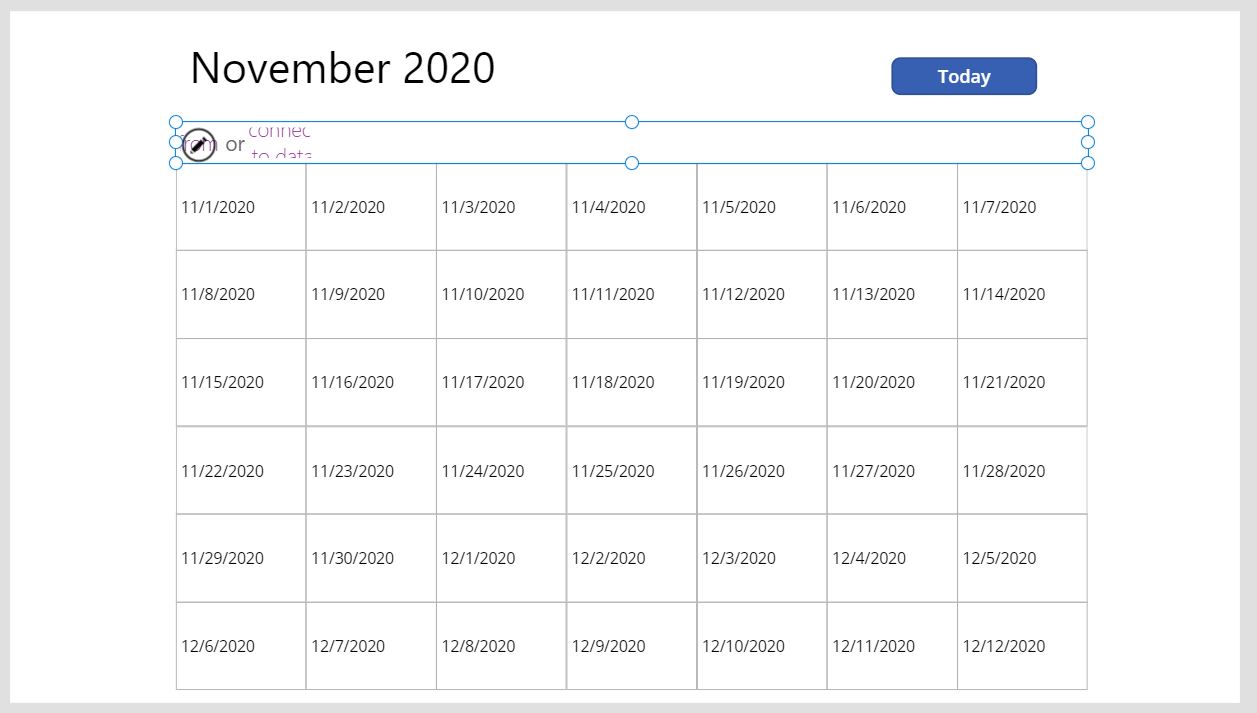1257x713 pixels.
Task: Select the 11/15/2020 calendar cell
Action: point(240,382)
